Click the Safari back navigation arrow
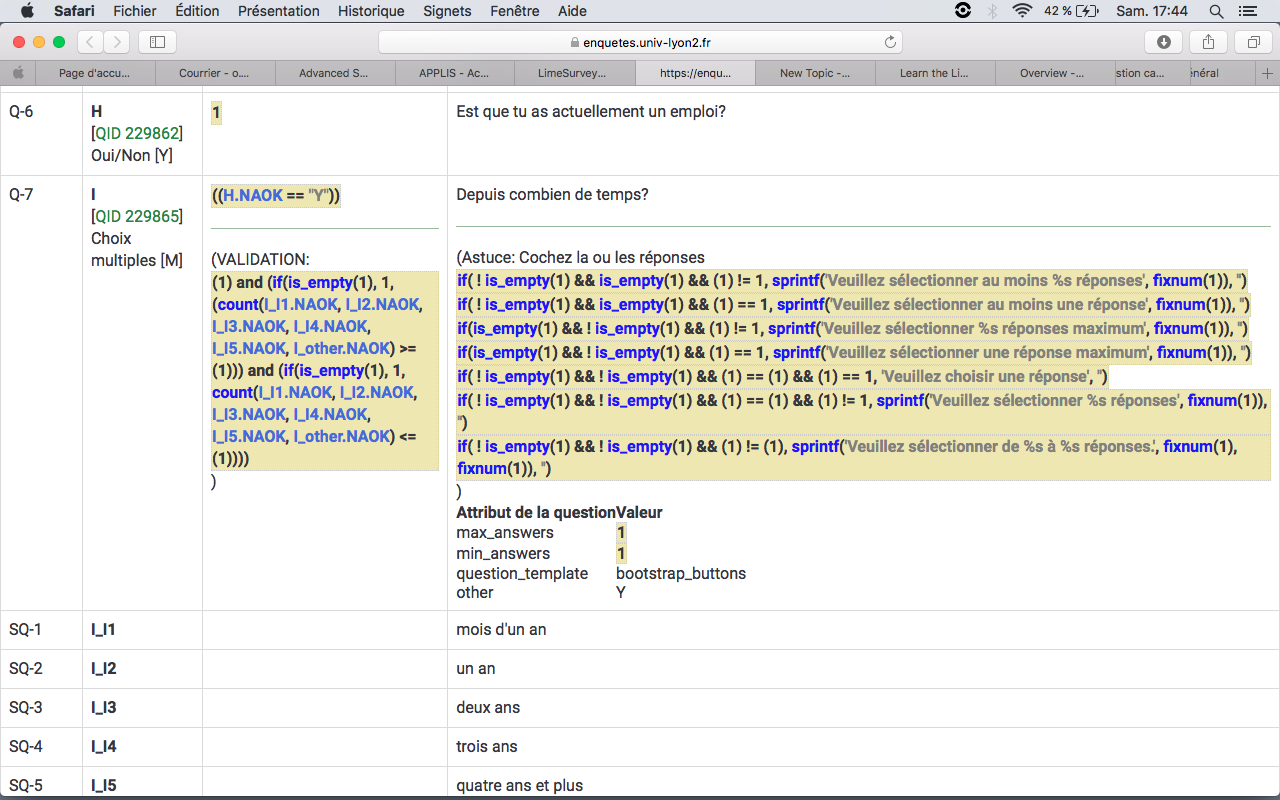The height and width of the screenshot is (800, 1280). click(x=91, y=42)
